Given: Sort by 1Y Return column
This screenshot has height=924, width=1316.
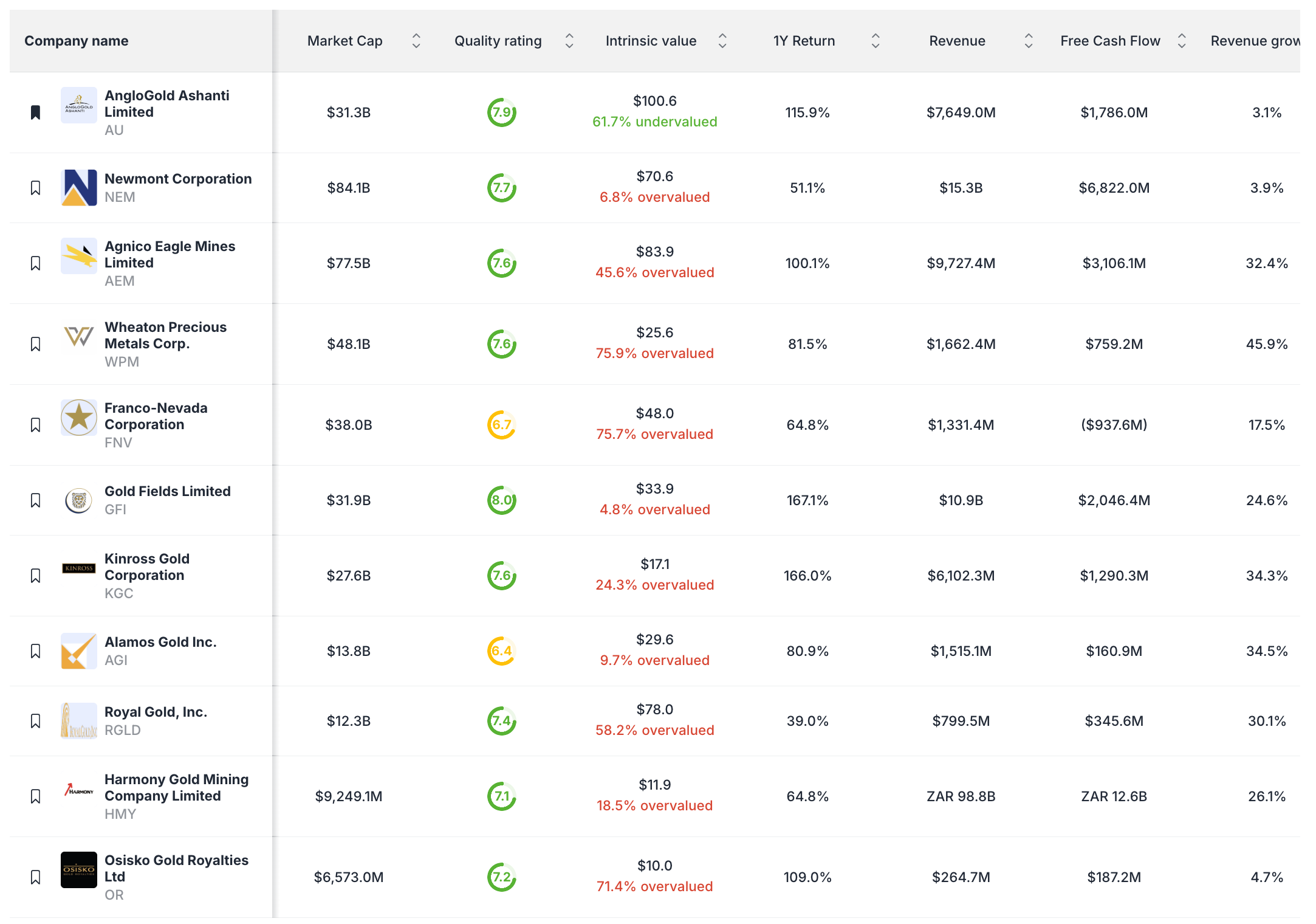Looking at the screenshot, I should pyautogui.click(x=876, y=41).
